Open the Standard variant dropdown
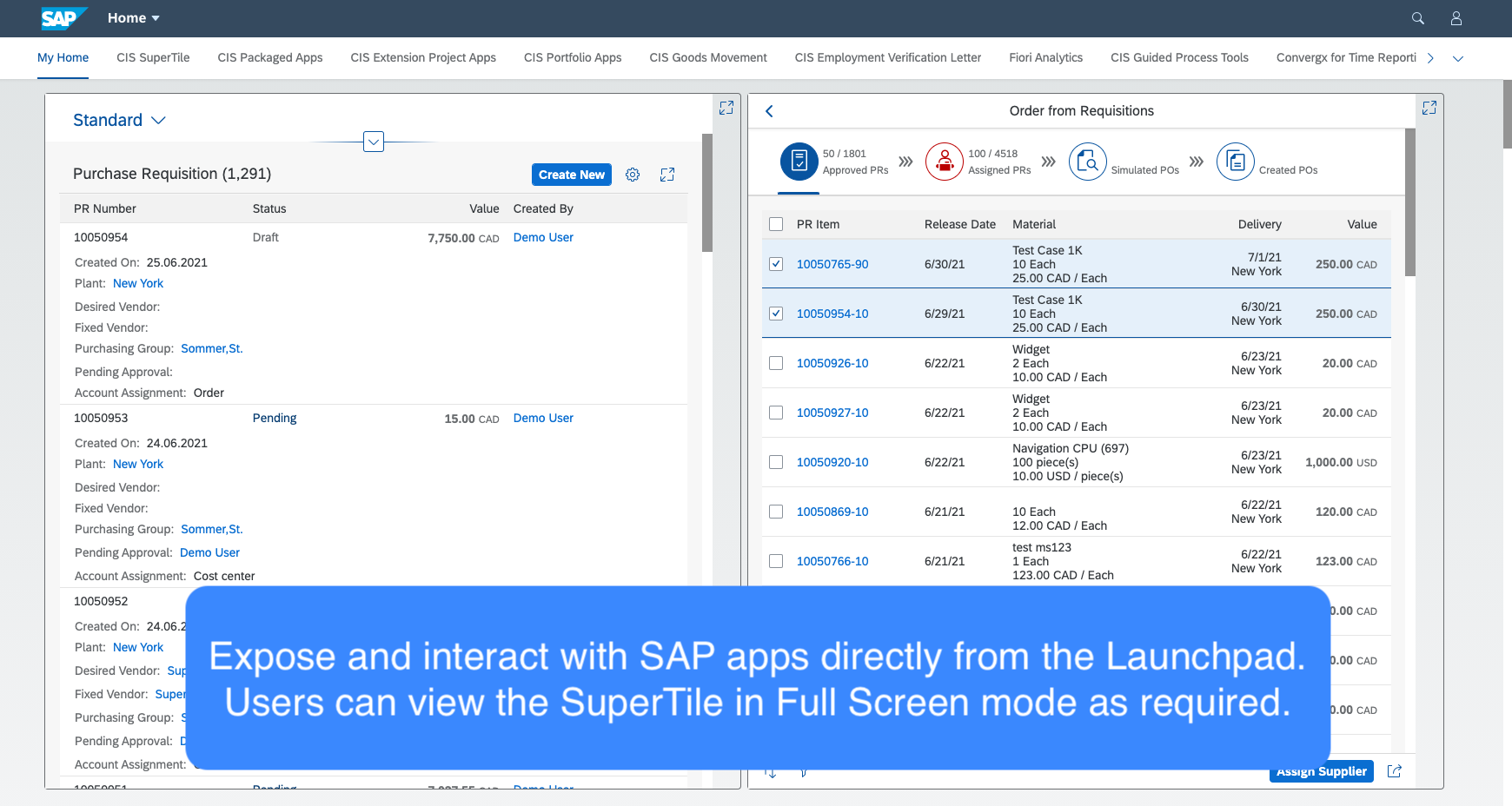 point(119,120)
